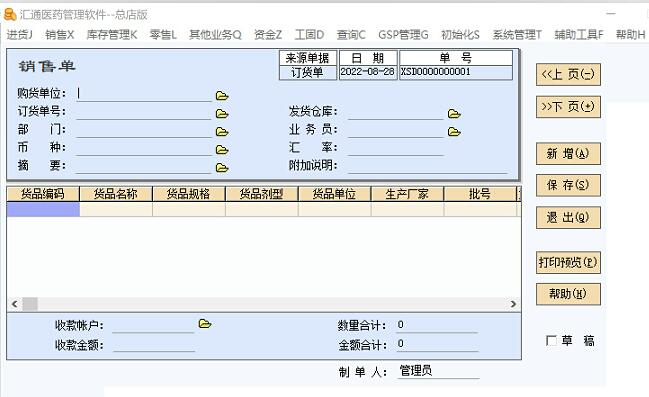Open the 其他业务Q menu
The height and width of the screenshot is (397, 649).
[x=215, y=35]
